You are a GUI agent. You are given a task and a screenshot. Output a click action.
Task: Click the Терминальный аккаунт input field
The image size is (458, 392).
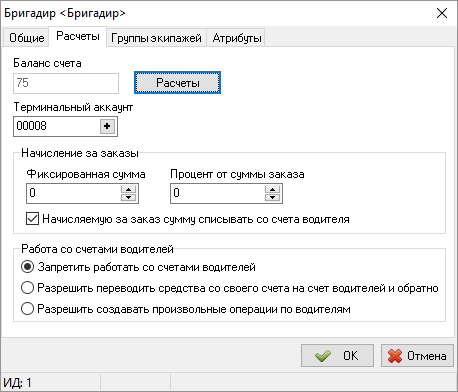pyautogui.click(x=57, y=126)
